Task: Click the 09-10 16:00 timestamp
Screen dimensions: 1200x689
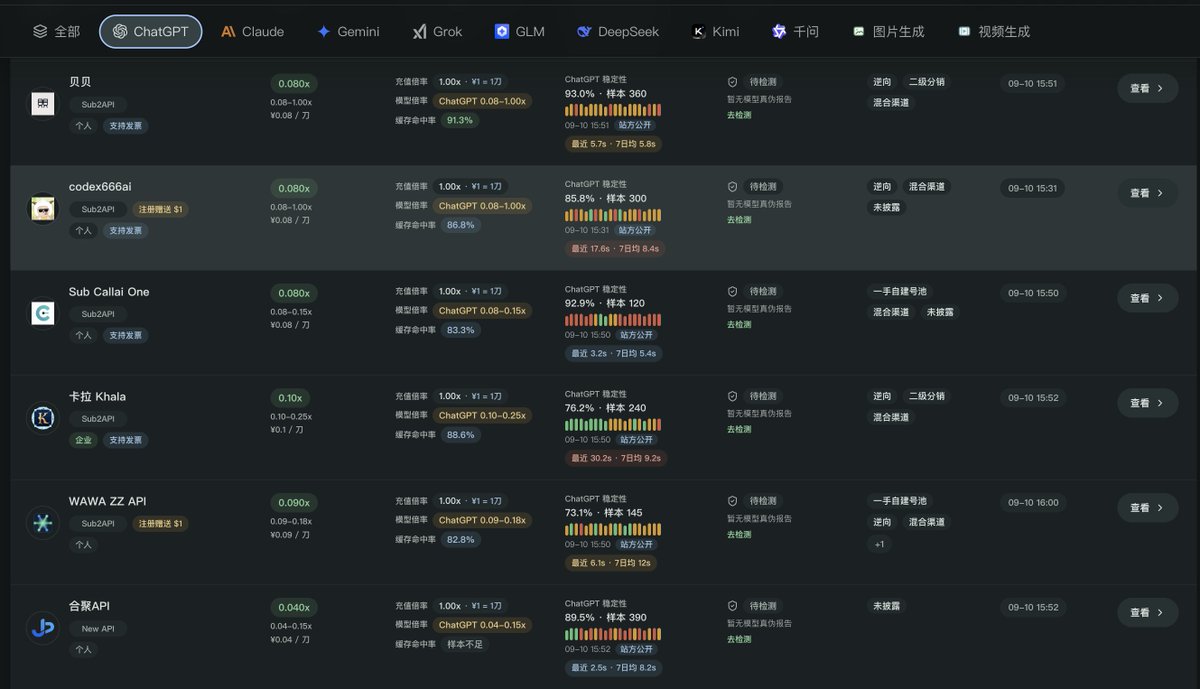Action: 1033,503
